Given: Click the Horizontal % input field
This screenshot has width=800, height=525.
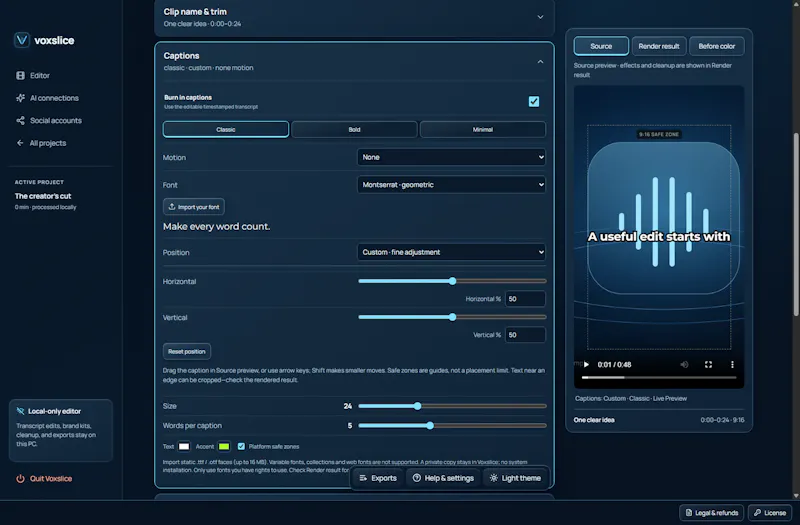Looking at the screenshot, I should (525, 299).
